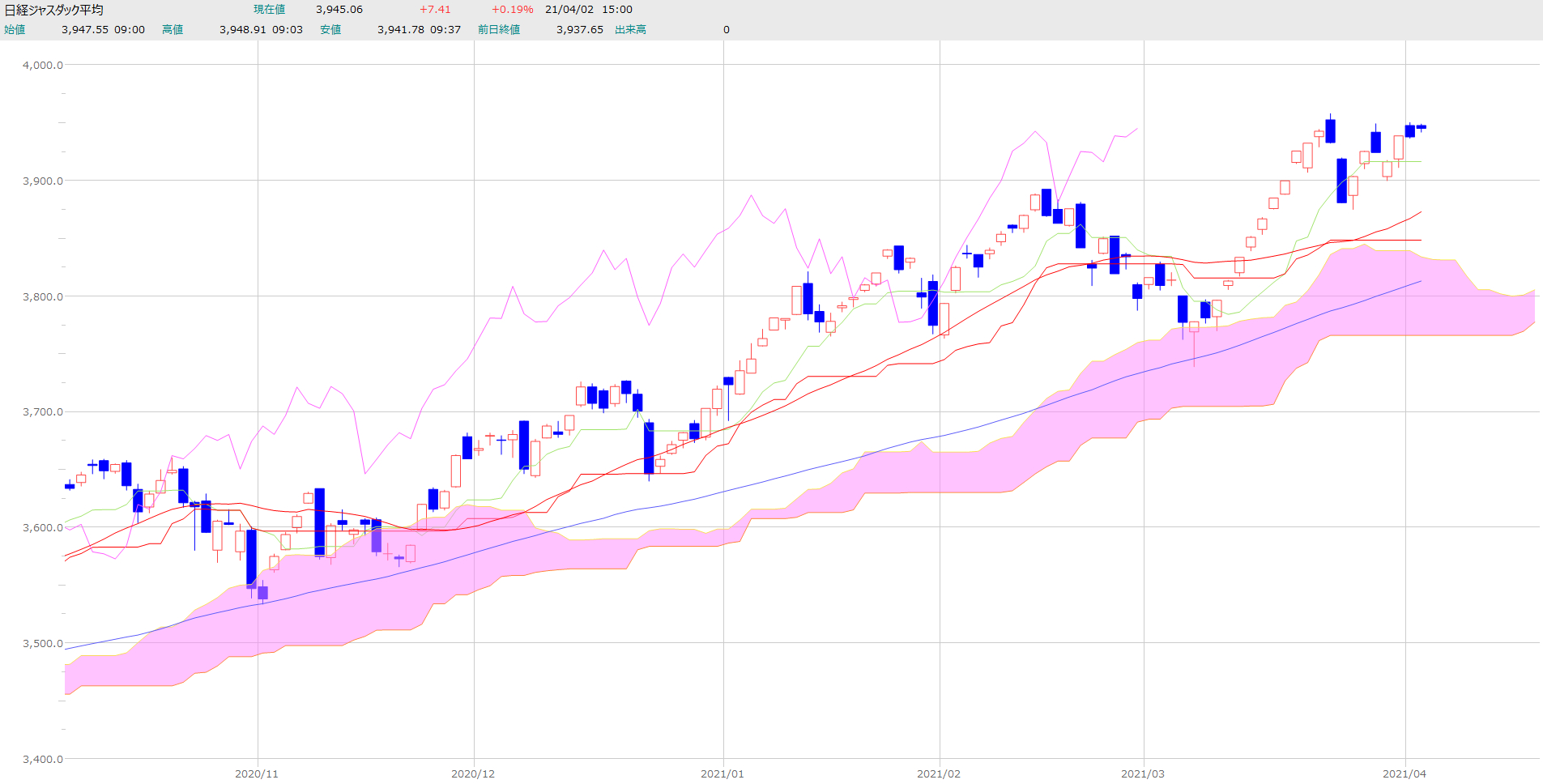Screen dimensions: 1543x784
Task: Select the date 21/04/02
Action: pyautogui.click(x=569, y=10)
